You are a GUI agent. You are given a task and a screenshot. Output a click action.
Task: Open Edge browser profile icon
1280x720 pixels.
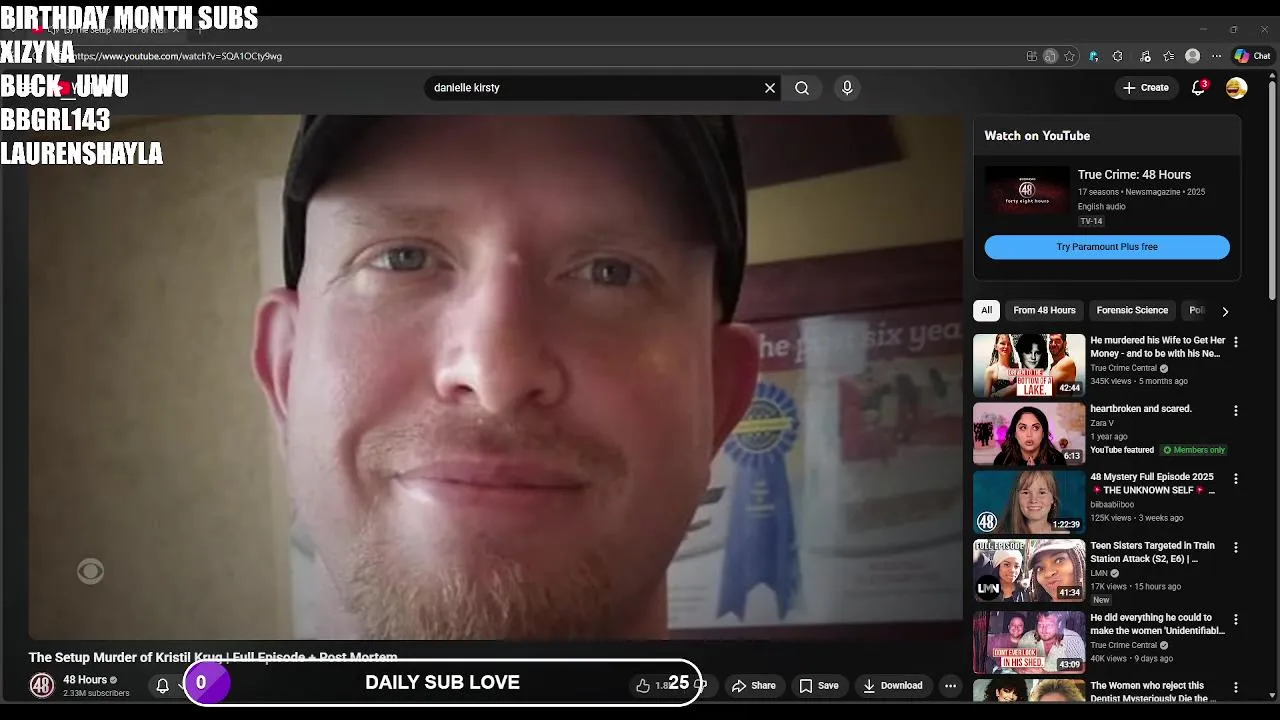(1192, 56)
